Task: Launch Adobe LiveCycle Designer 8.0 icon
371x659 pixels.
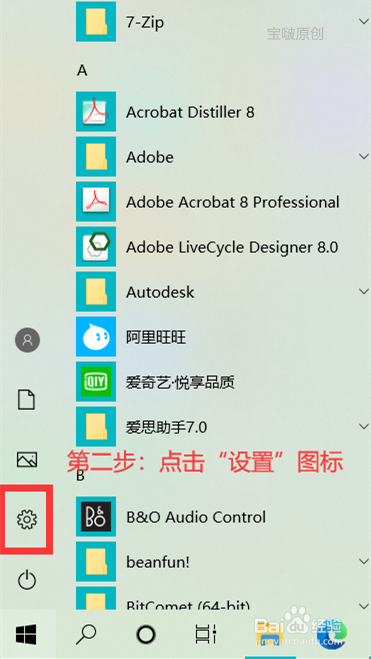Action: point(96,247)
